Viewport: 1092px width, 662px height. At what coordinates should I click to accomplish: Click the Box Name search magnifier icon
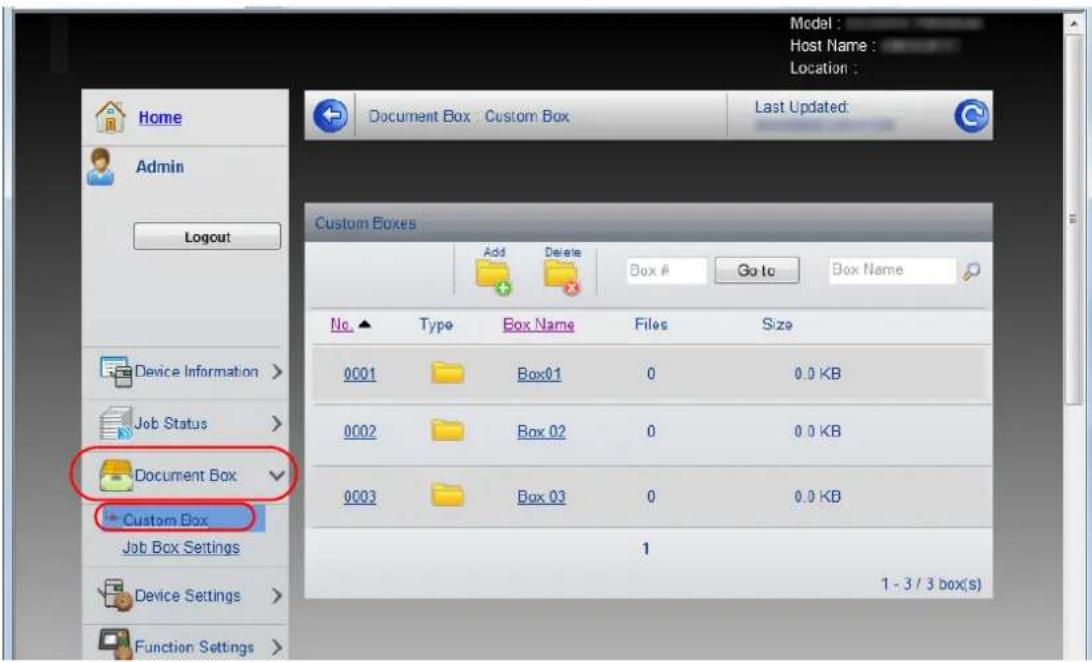pyautogui.click(x=972, y=271)
